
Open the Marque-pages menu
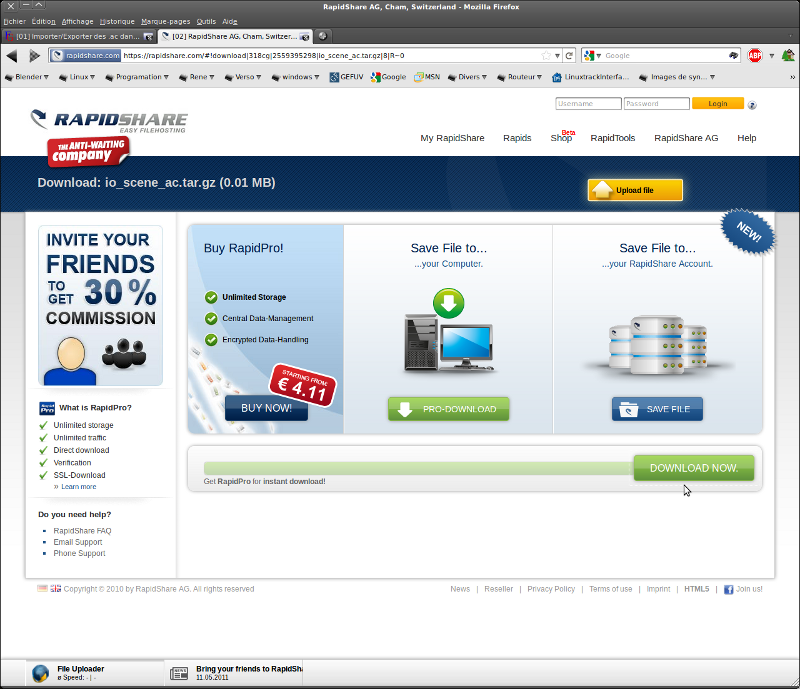click(165, 21)
